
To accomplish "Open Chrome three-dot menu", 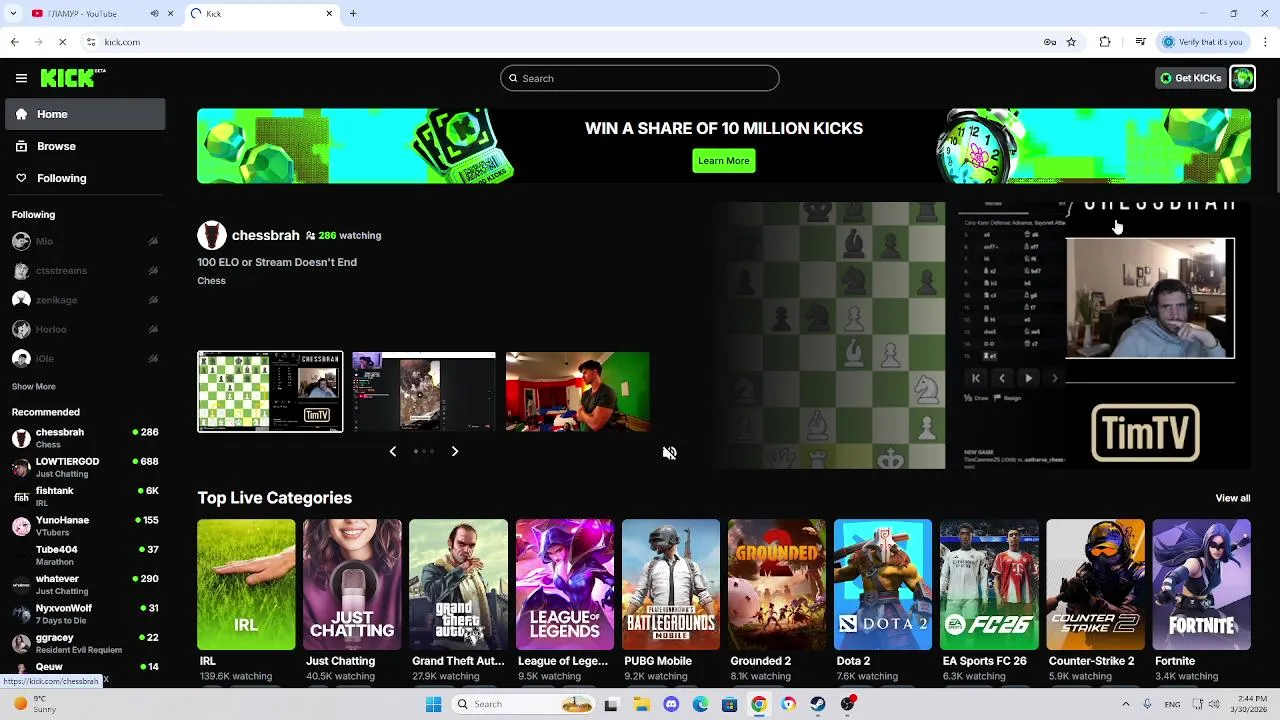I will tap(1264, 42).
